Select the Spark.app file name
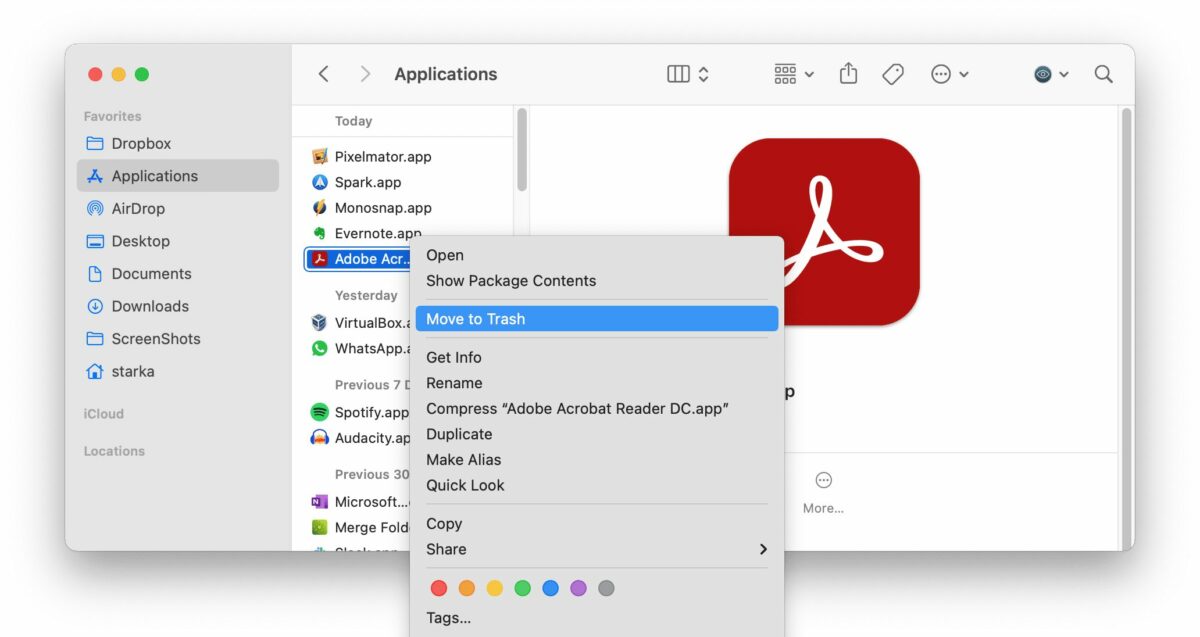This screenshot has height=637, width=1200. 368,182
